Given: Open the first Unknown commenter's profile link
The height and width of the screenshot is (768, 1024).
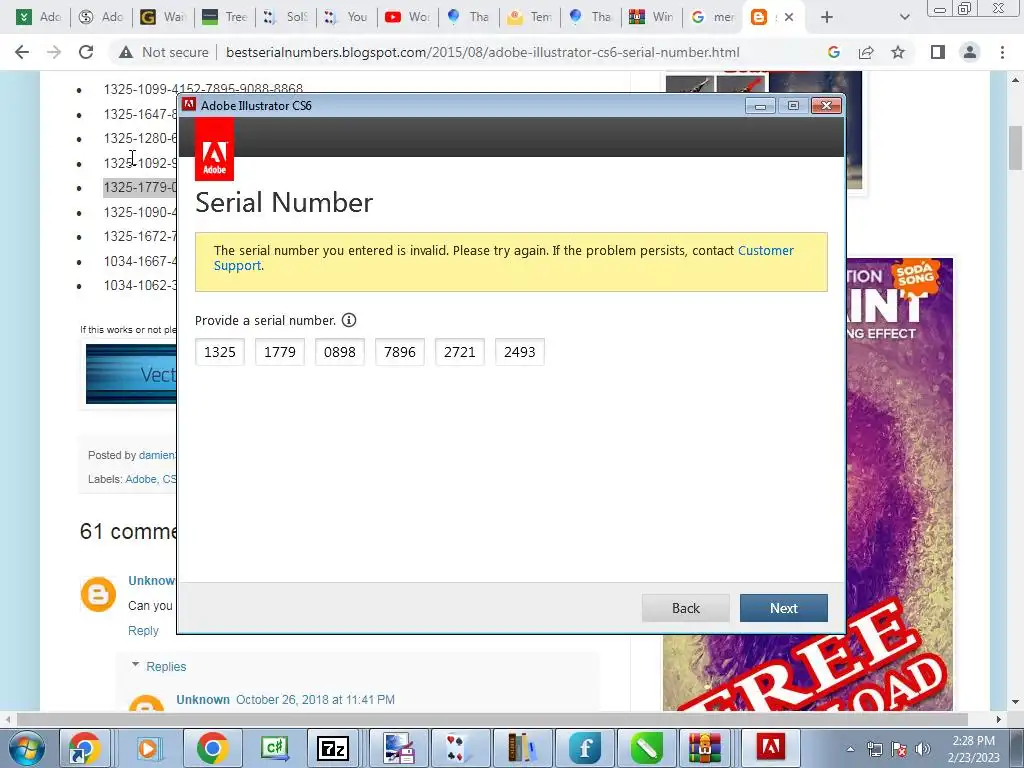Looking at the screenshot, I should click(152, 581).
